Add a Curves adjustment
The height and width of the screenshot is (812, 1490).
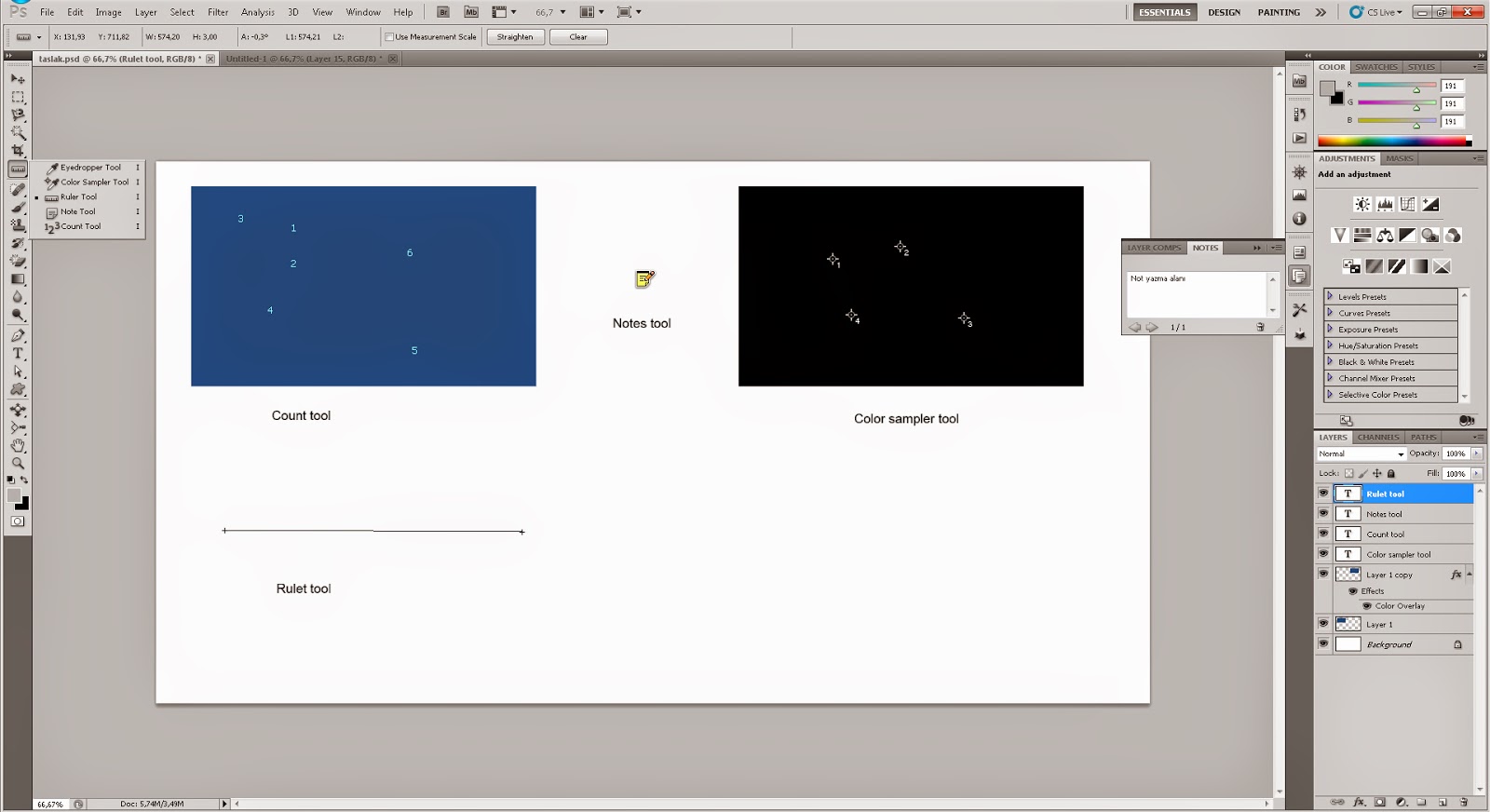click(x=1408, y=204)
